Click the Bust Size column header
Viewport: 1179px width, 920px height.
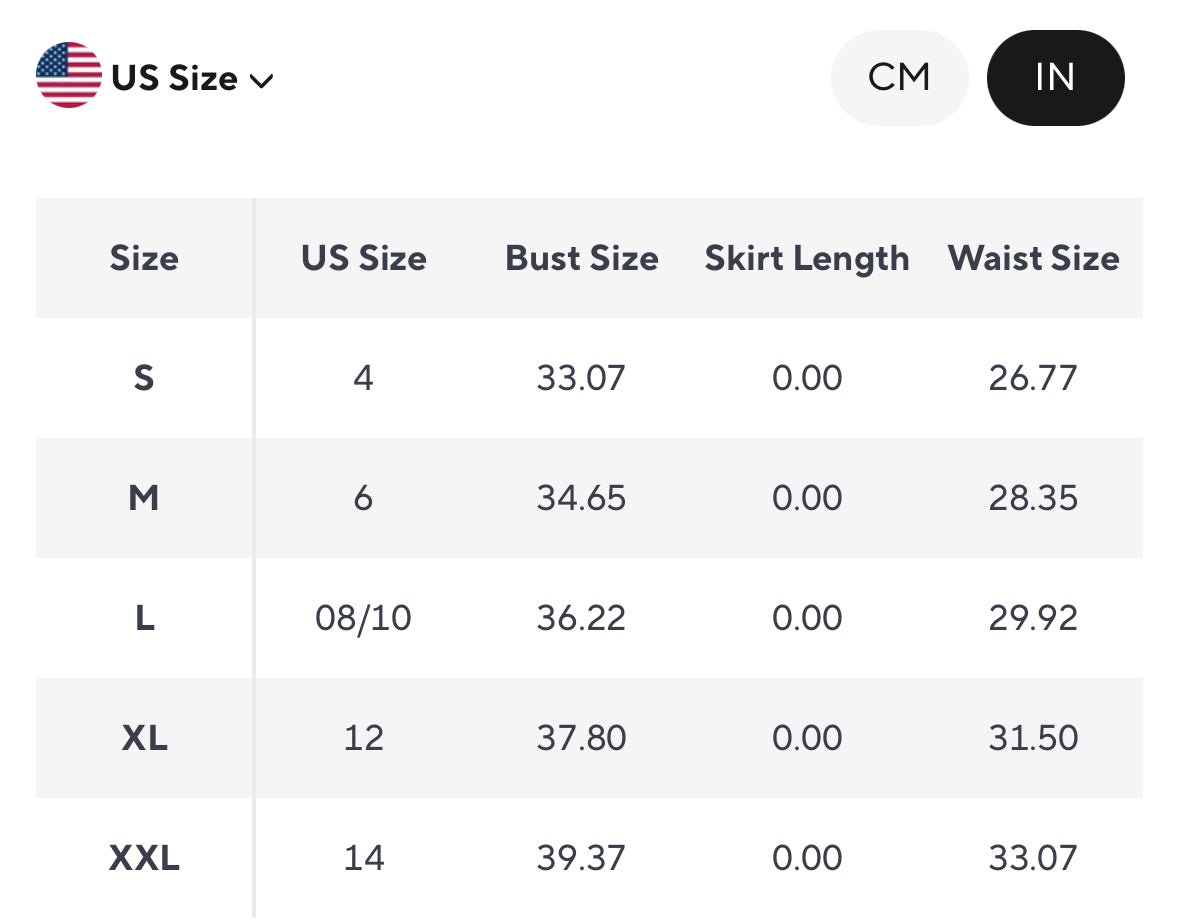(582, 258)
